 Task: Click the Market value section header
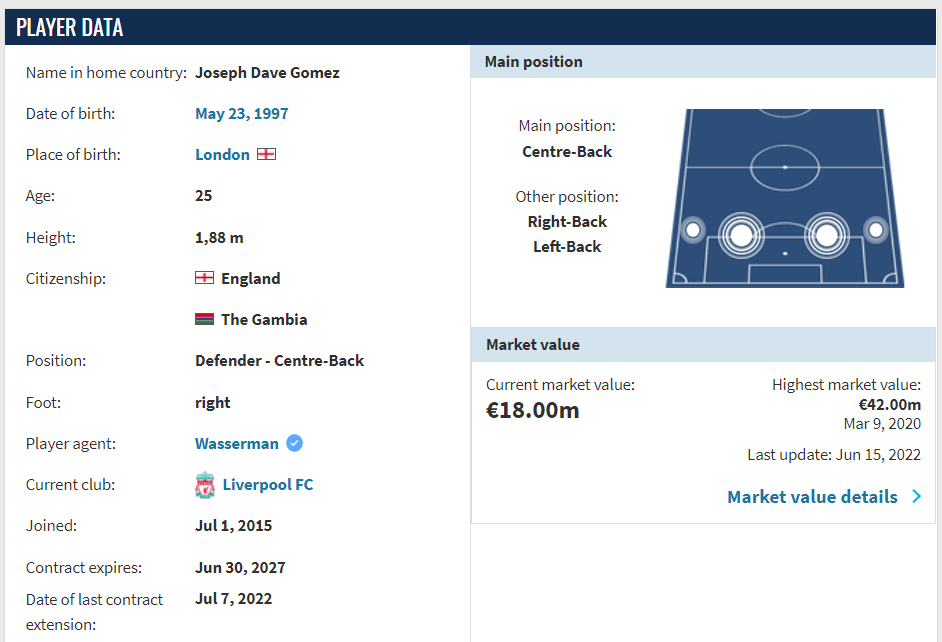[x=703, y=345]
